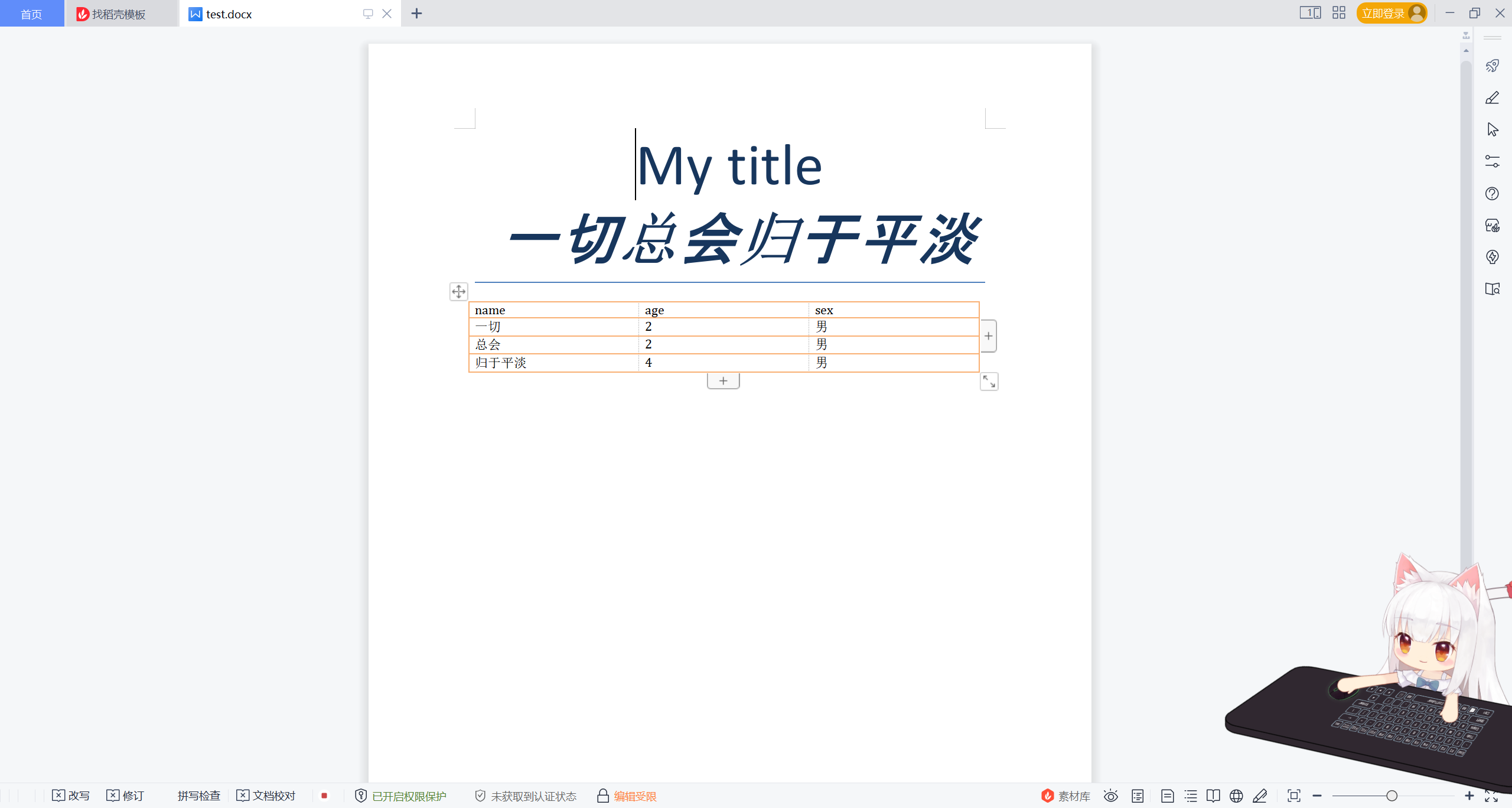Switch to 找稻壳模板 tab
Image resolution: width=1512 pixels, height=808 pixels.
click(x=118, y=14)
